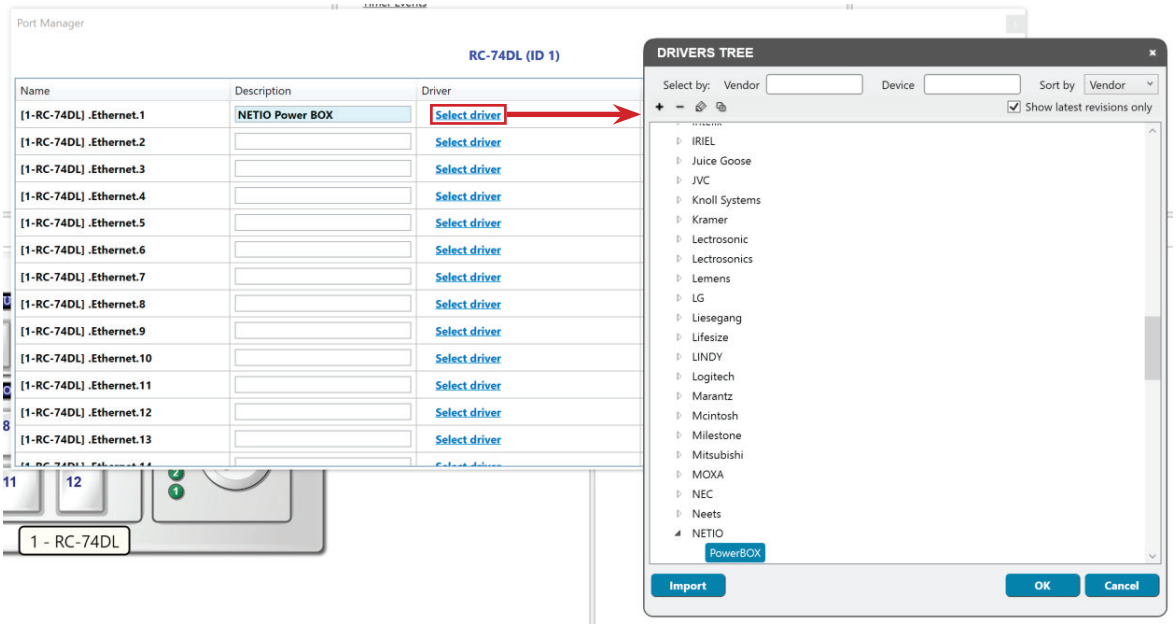The image size is (1176, 626).
Task: Confirm with the OK button
Action: pyautogui.click(x=1042, y=586)
